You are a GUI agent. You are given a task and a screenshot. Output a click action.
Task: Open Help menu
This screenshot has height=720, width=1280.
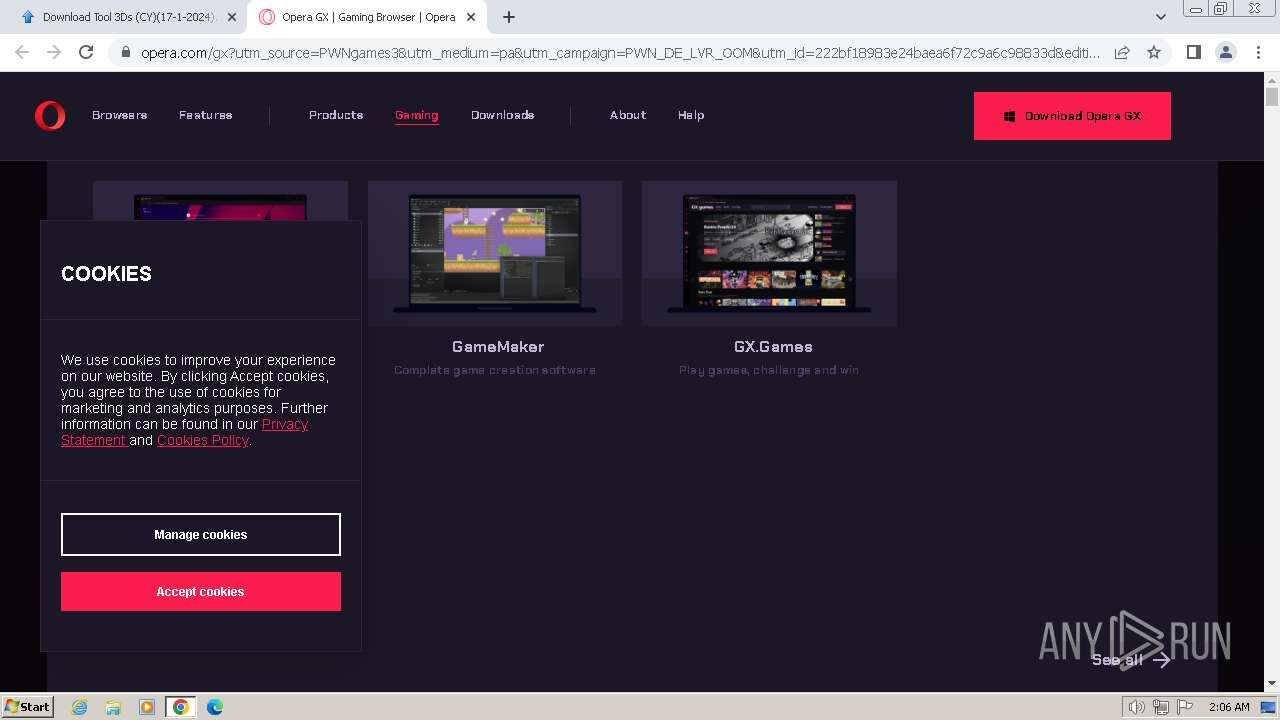click(691, 115)
